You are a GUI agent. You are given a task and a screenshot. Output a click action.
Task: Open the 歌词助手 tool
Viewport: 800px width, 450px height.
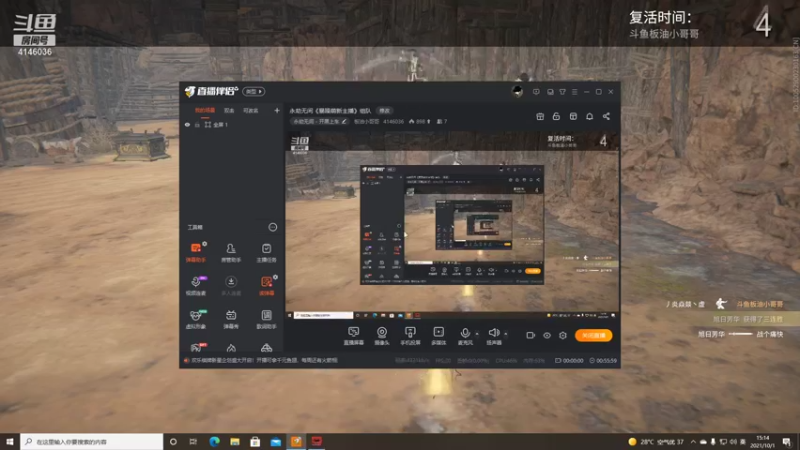point(266,319)
